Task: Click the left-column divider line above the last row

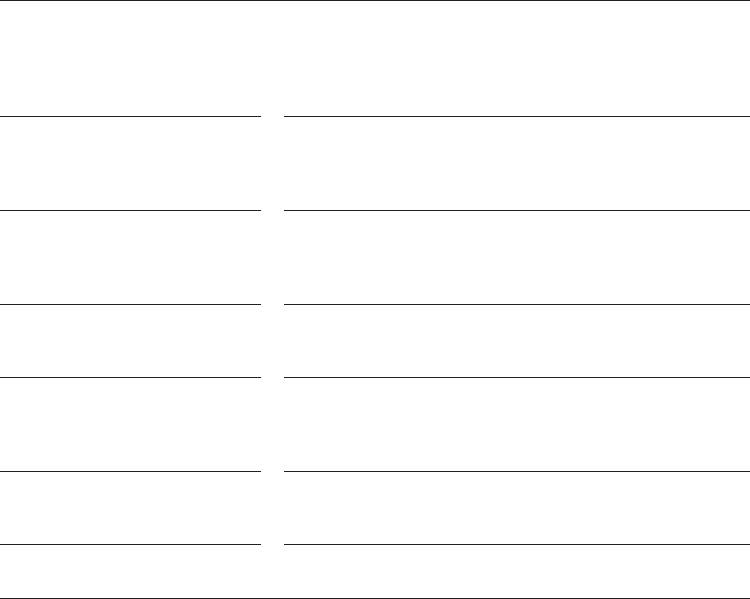Action: pos(130,544)
